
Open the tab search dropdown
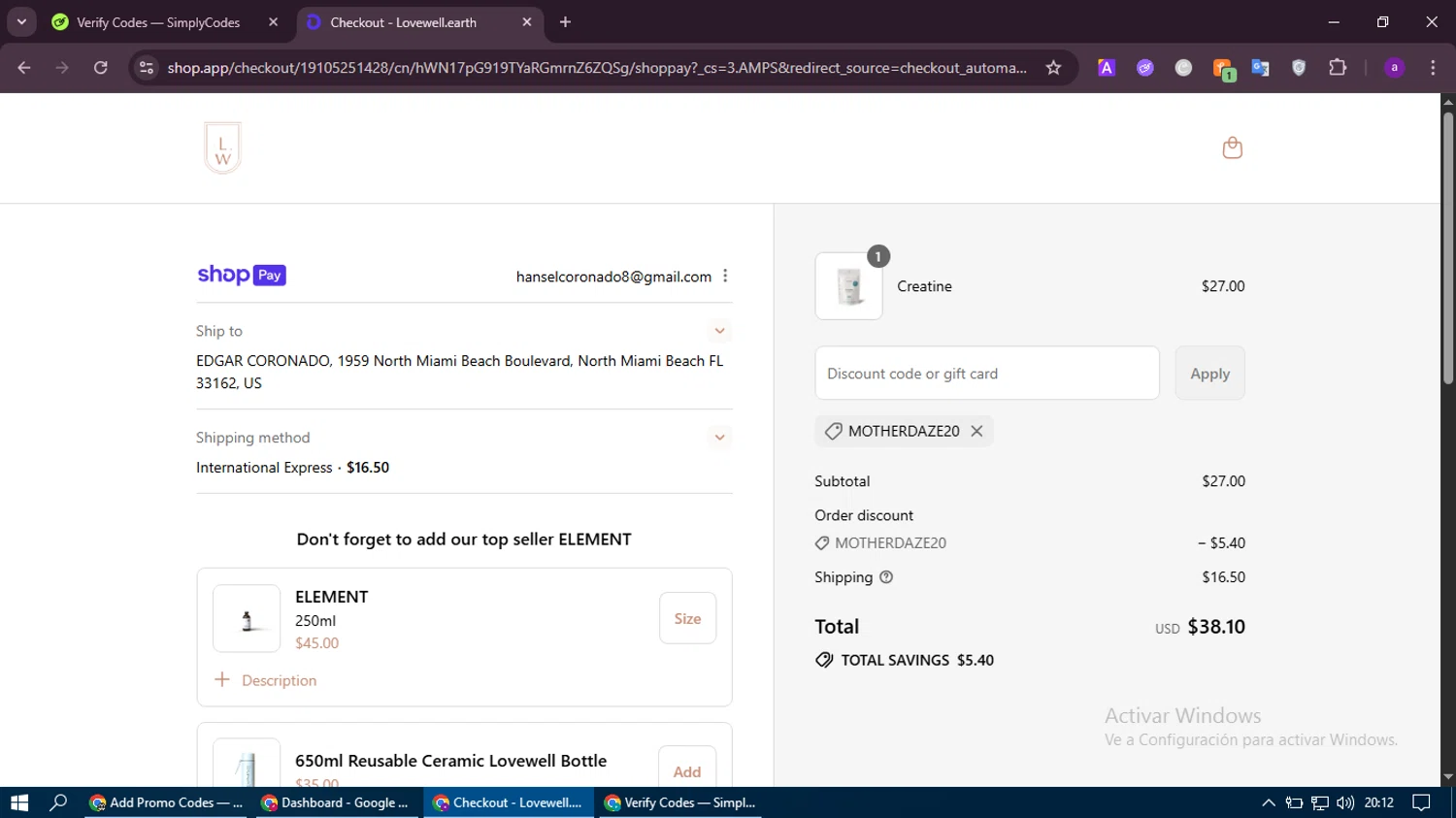[21, 22]
